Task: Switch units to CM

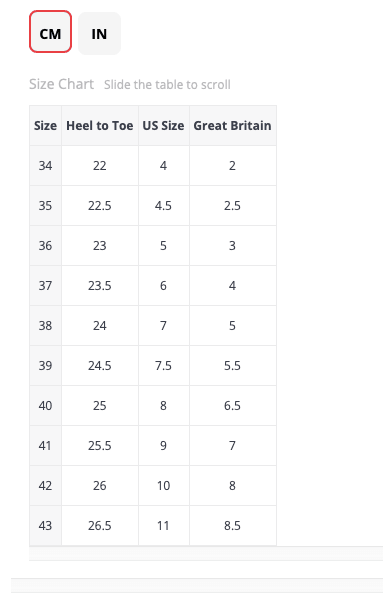Action: (x=50, y=32)
